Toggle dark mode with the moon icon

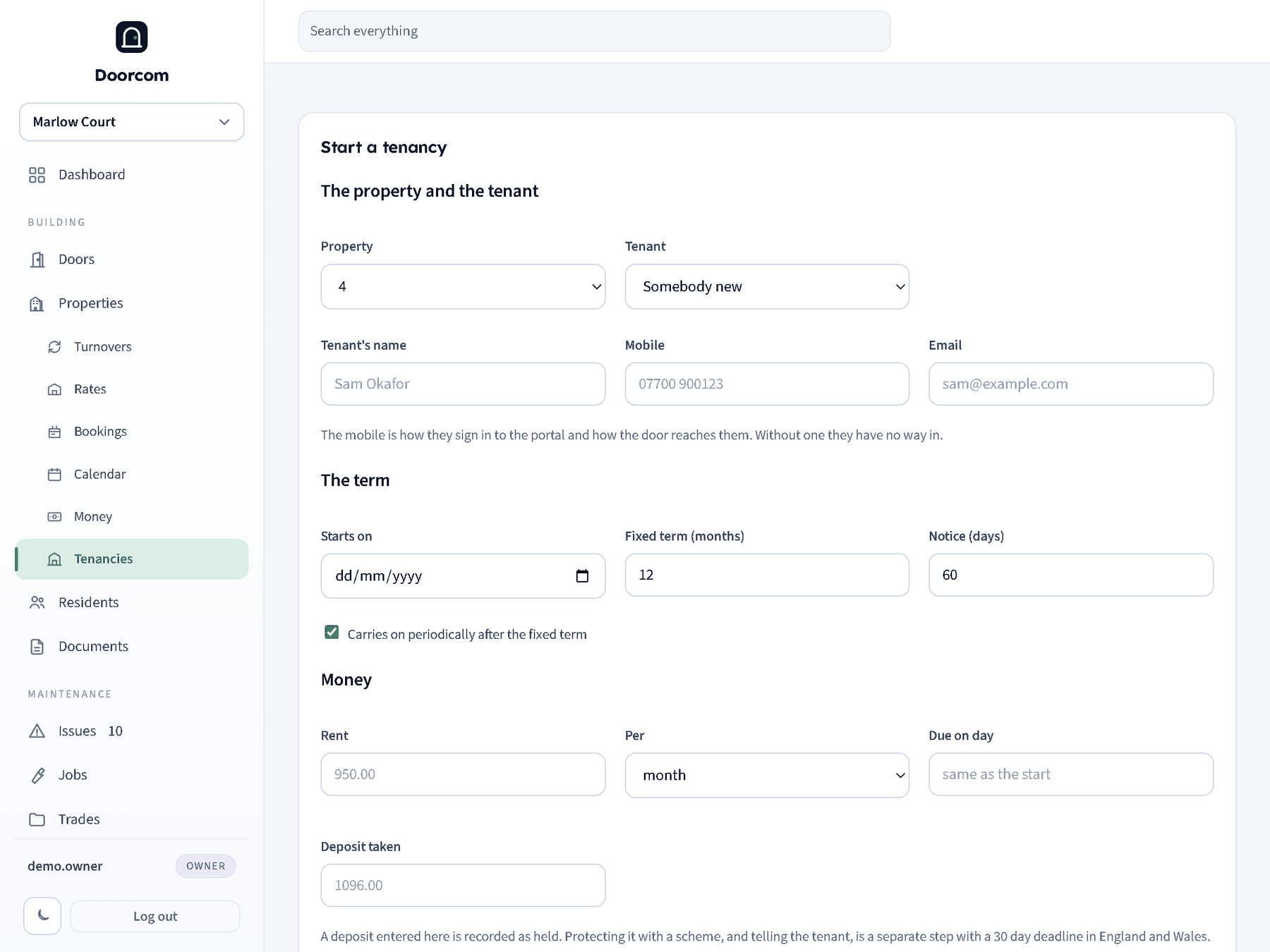[x=42, y=916]
